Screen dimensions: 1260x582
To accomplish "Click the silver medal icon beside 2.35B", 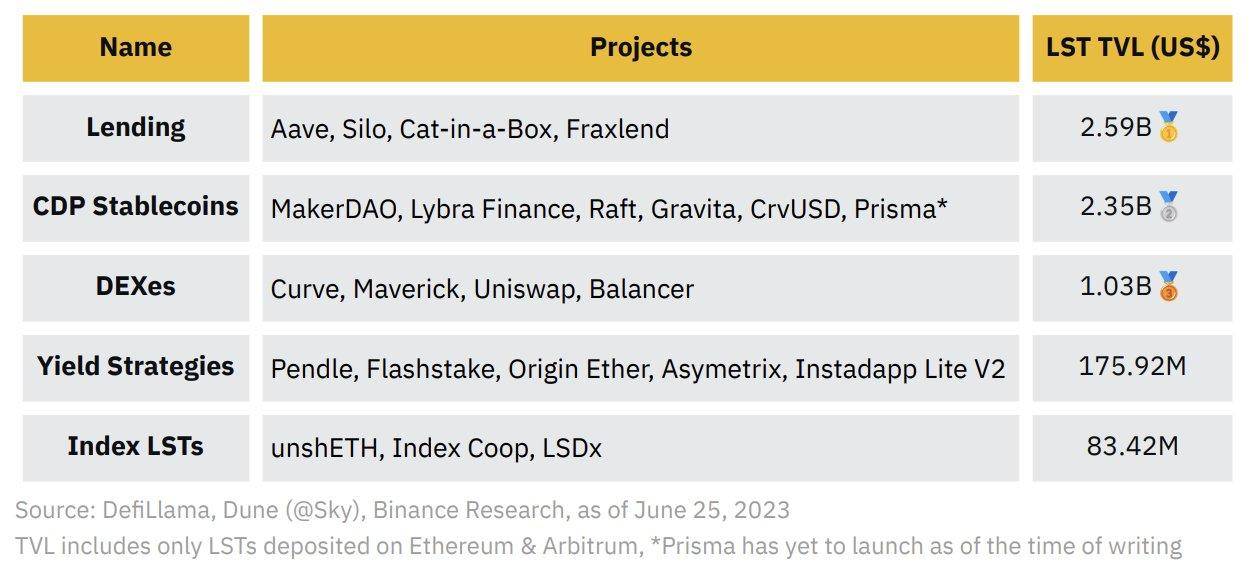I will [x=1169, y=206].
